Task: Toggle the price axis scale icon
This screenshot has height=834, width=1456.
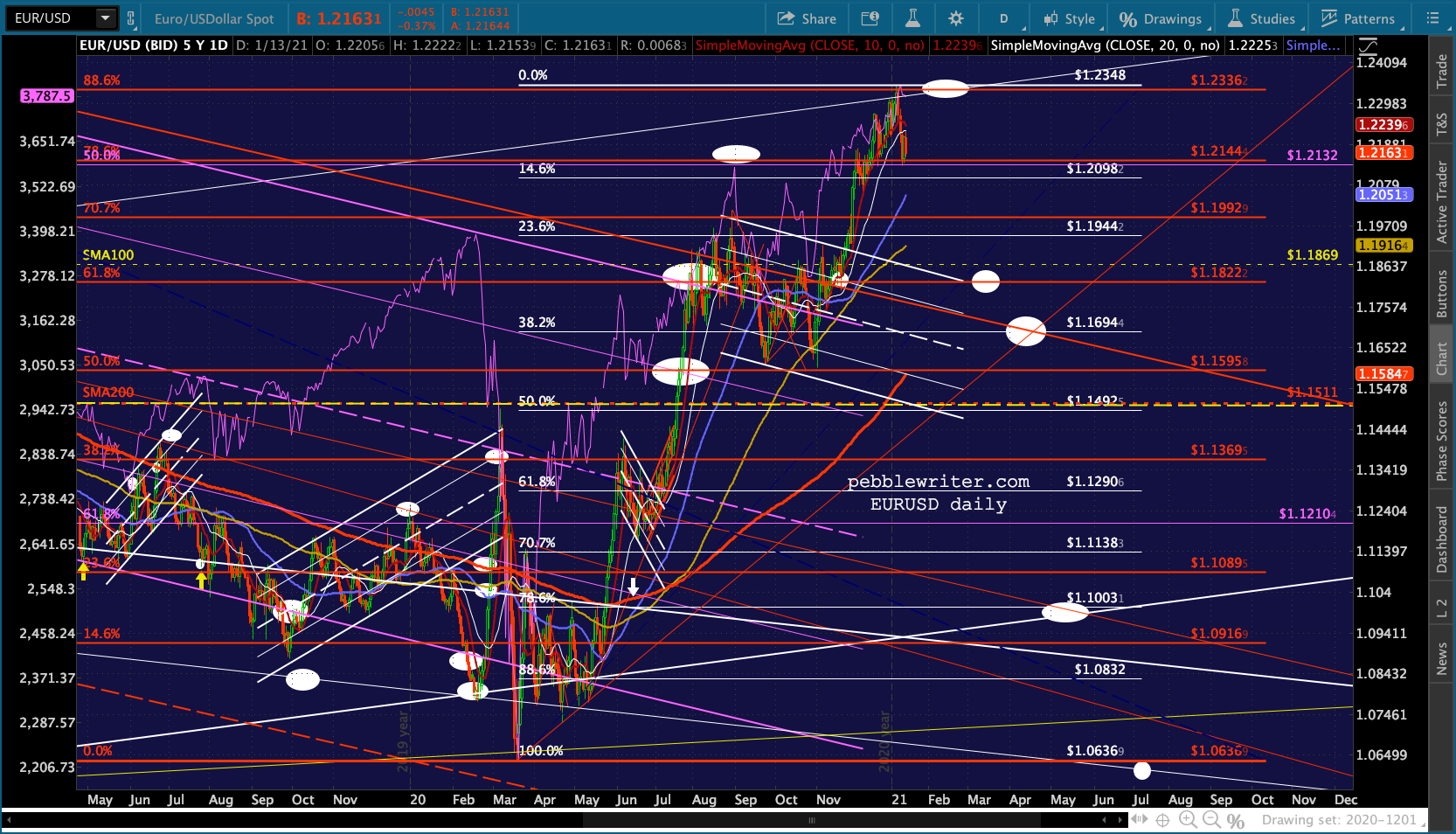Action: [x=1369, y=46]
